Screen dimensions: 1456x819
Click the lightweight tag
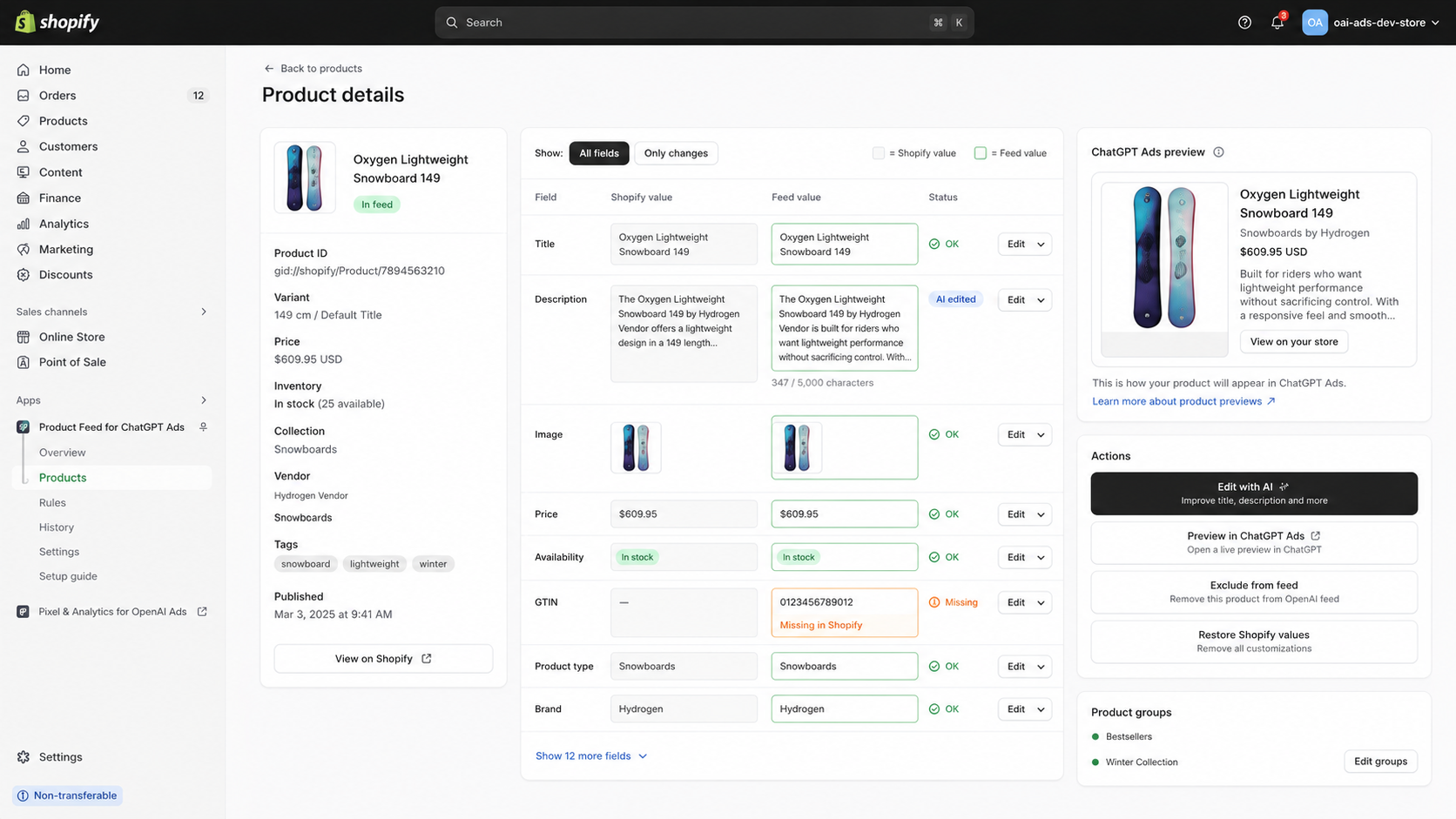(x=374, y=564)
